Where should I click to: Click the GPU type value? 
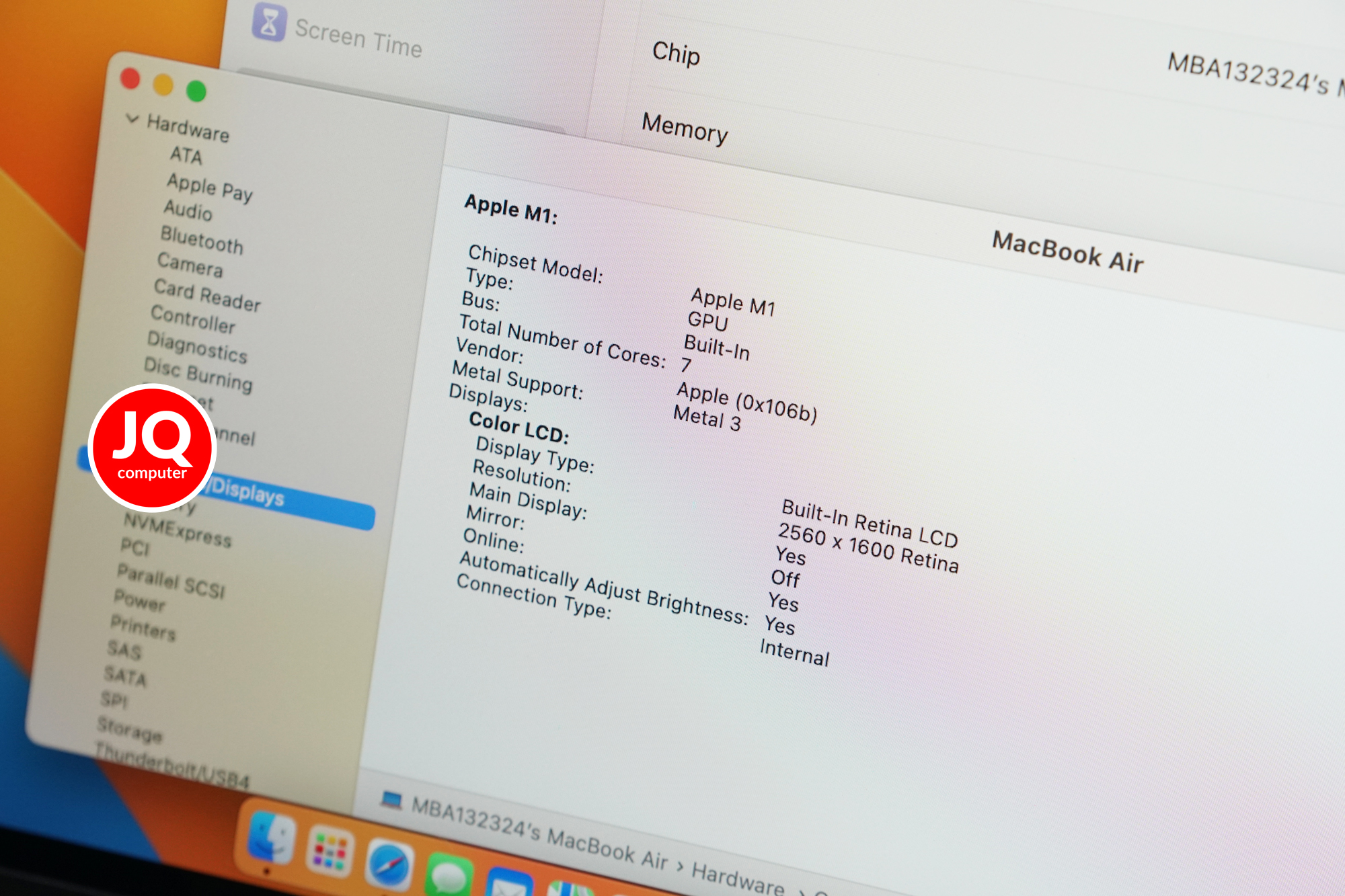(x=708, y=321)
